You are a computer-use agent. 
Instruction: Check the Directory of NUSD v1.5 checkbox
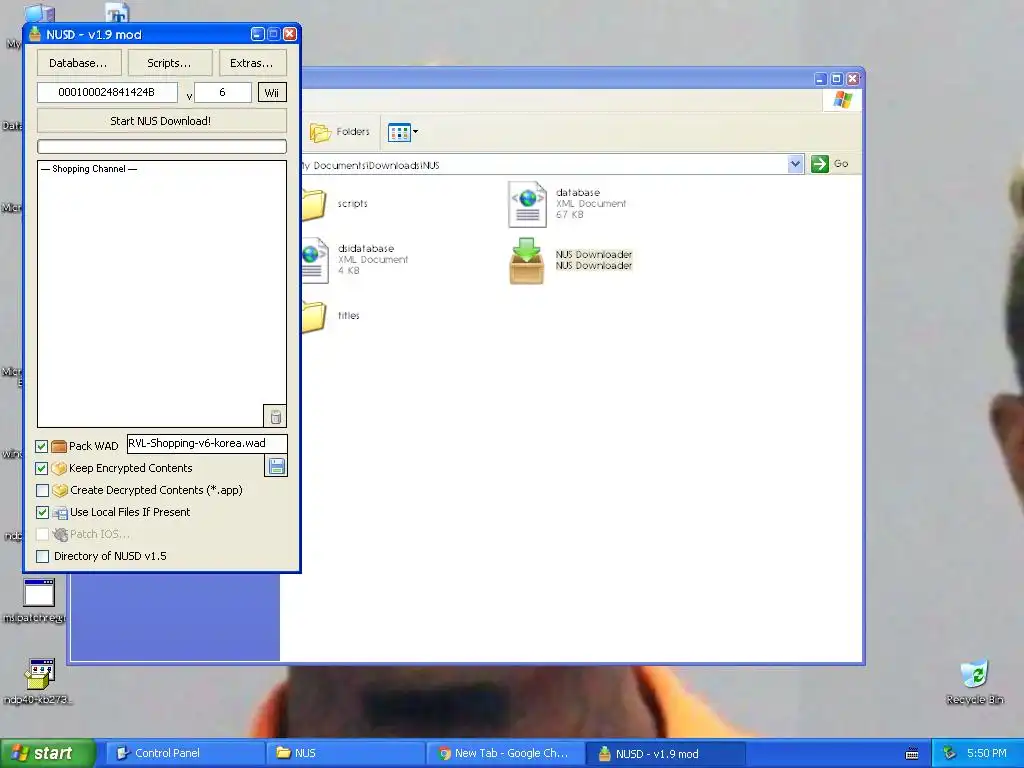pyautogui.click(x=42, y=556)
